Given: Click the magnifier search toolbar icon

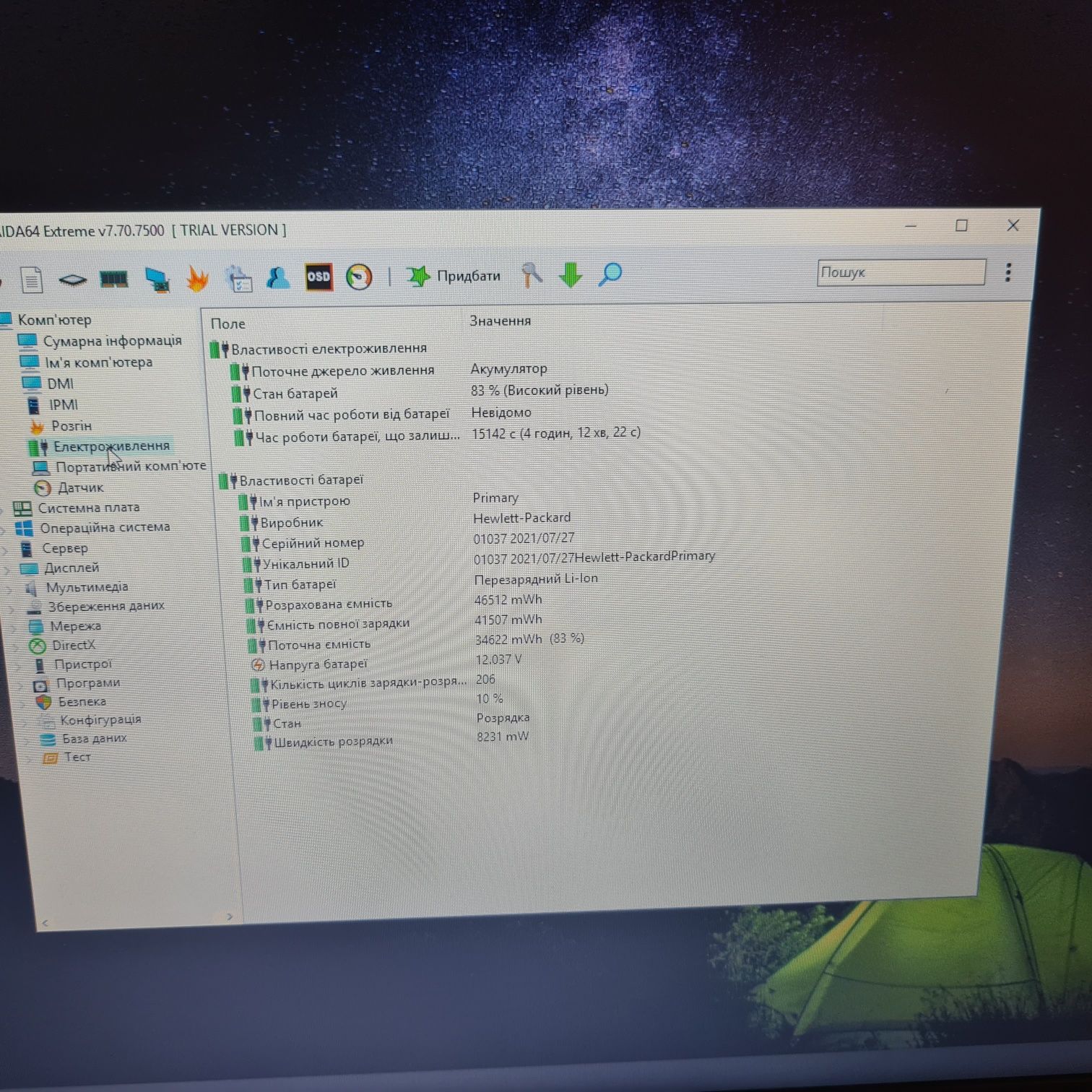Looking at the screenshot, I should tap(610, 274).
